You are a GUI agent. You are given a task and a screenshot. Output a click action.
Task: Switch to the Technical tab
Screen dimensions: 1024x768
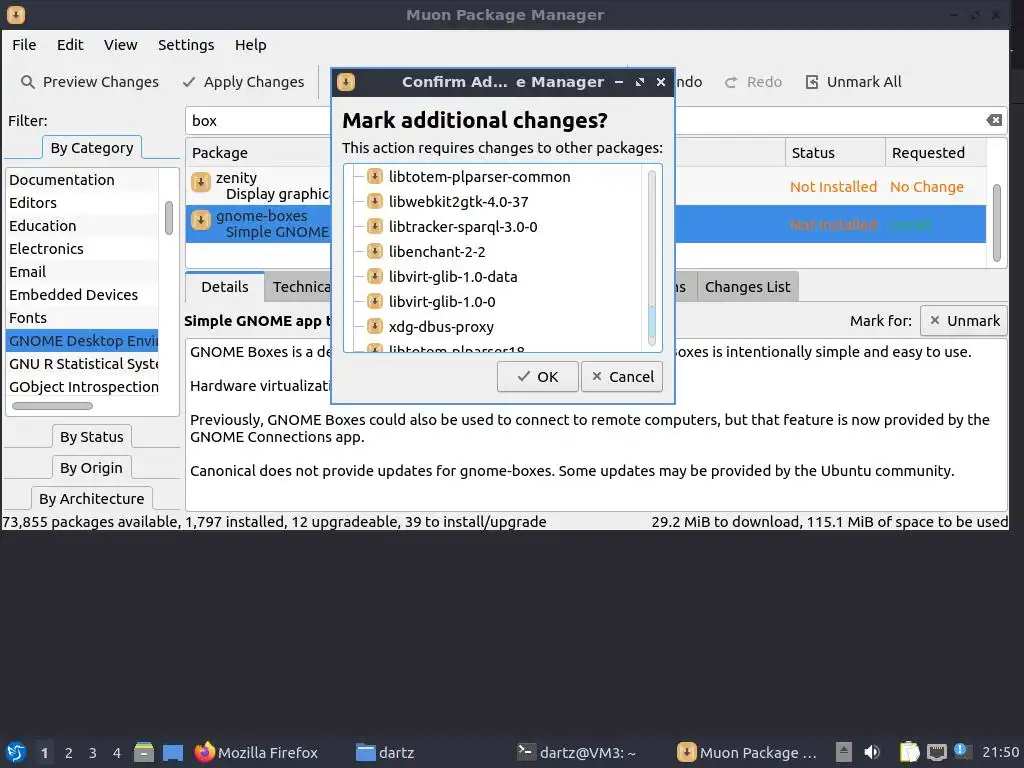(x=298, y=287)
